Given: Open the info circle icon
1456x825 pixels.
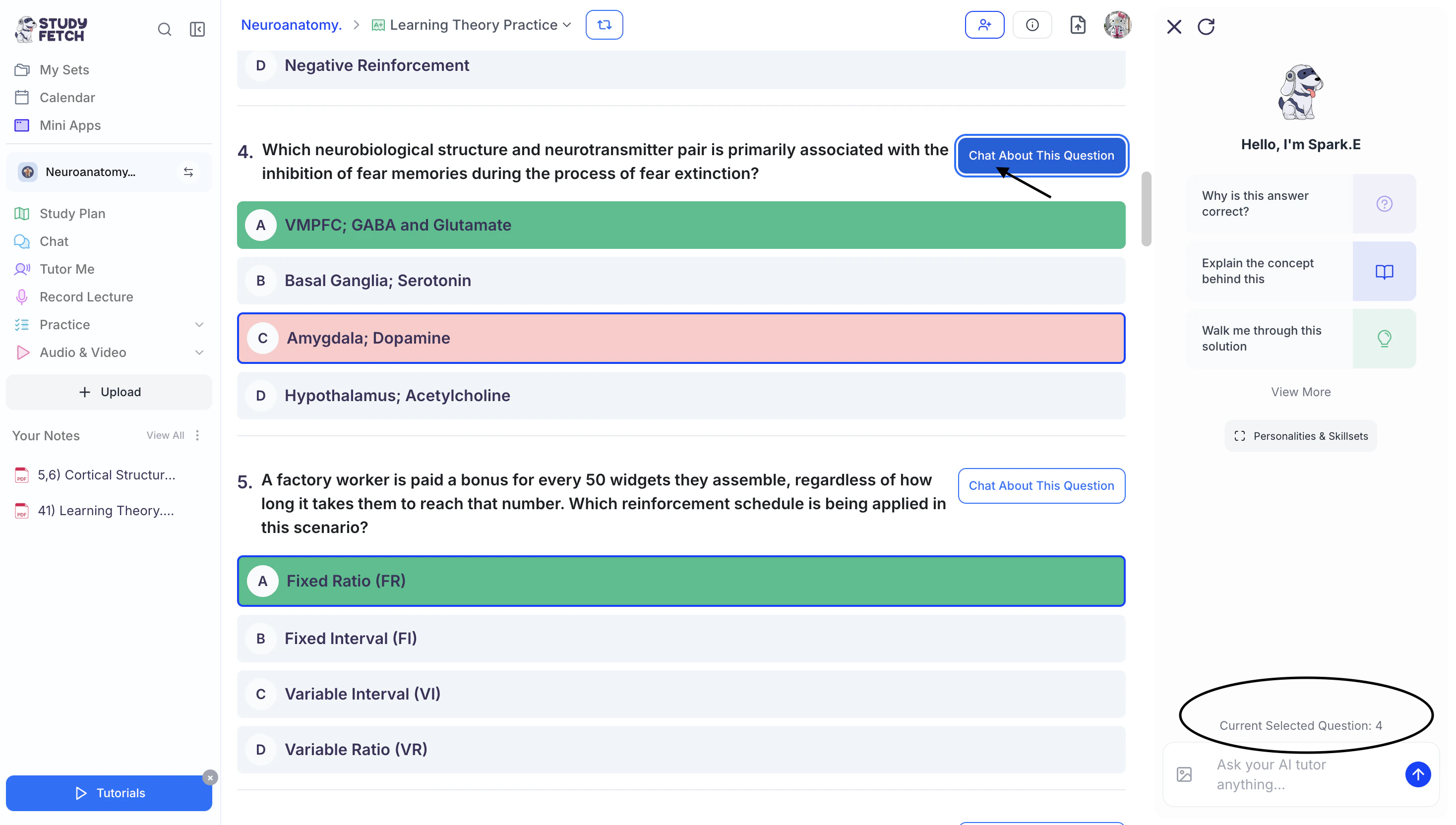Looking at the screenshot, I should [1032, 25].
